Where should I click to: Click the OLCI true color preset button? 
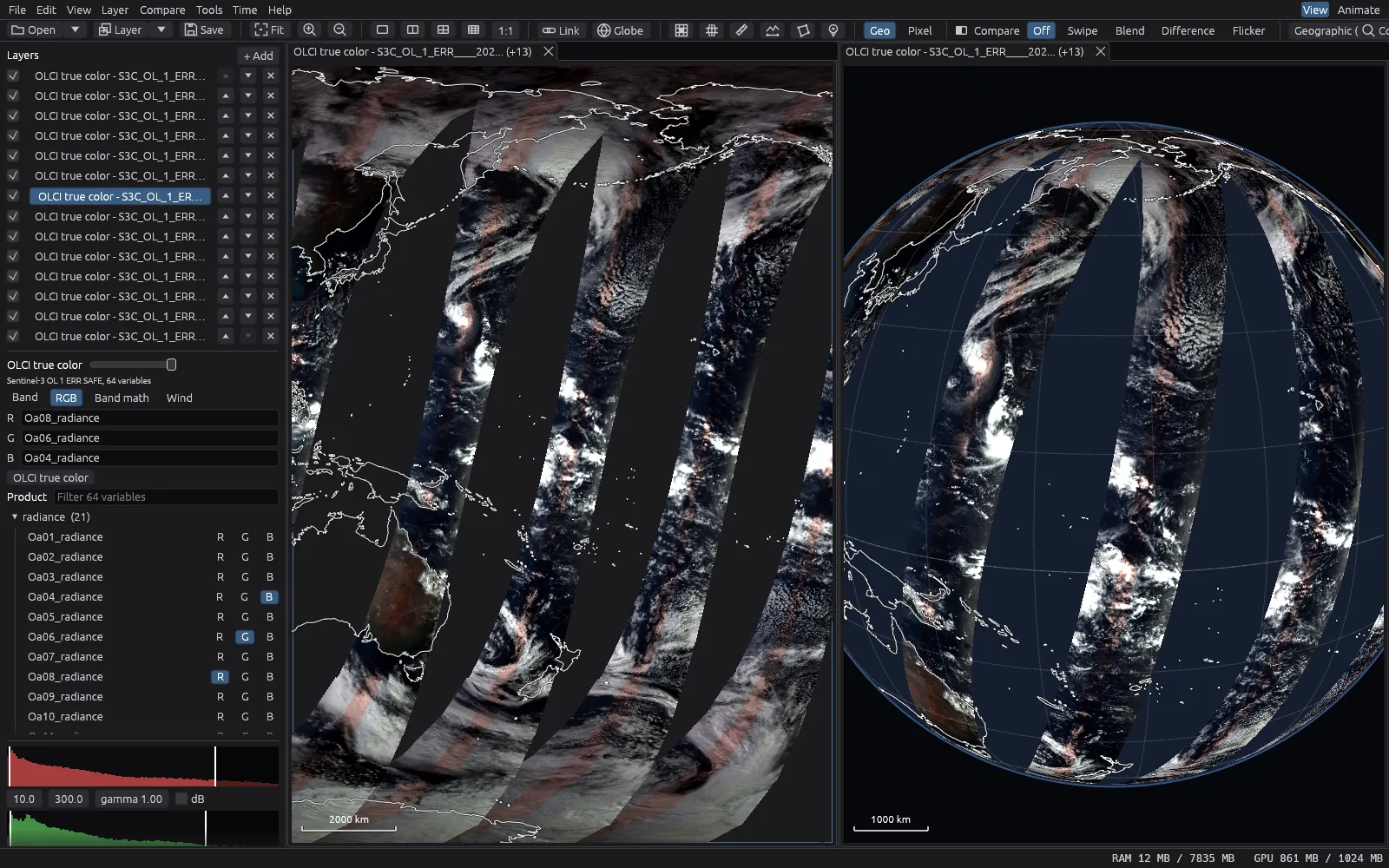click(50, 477)
